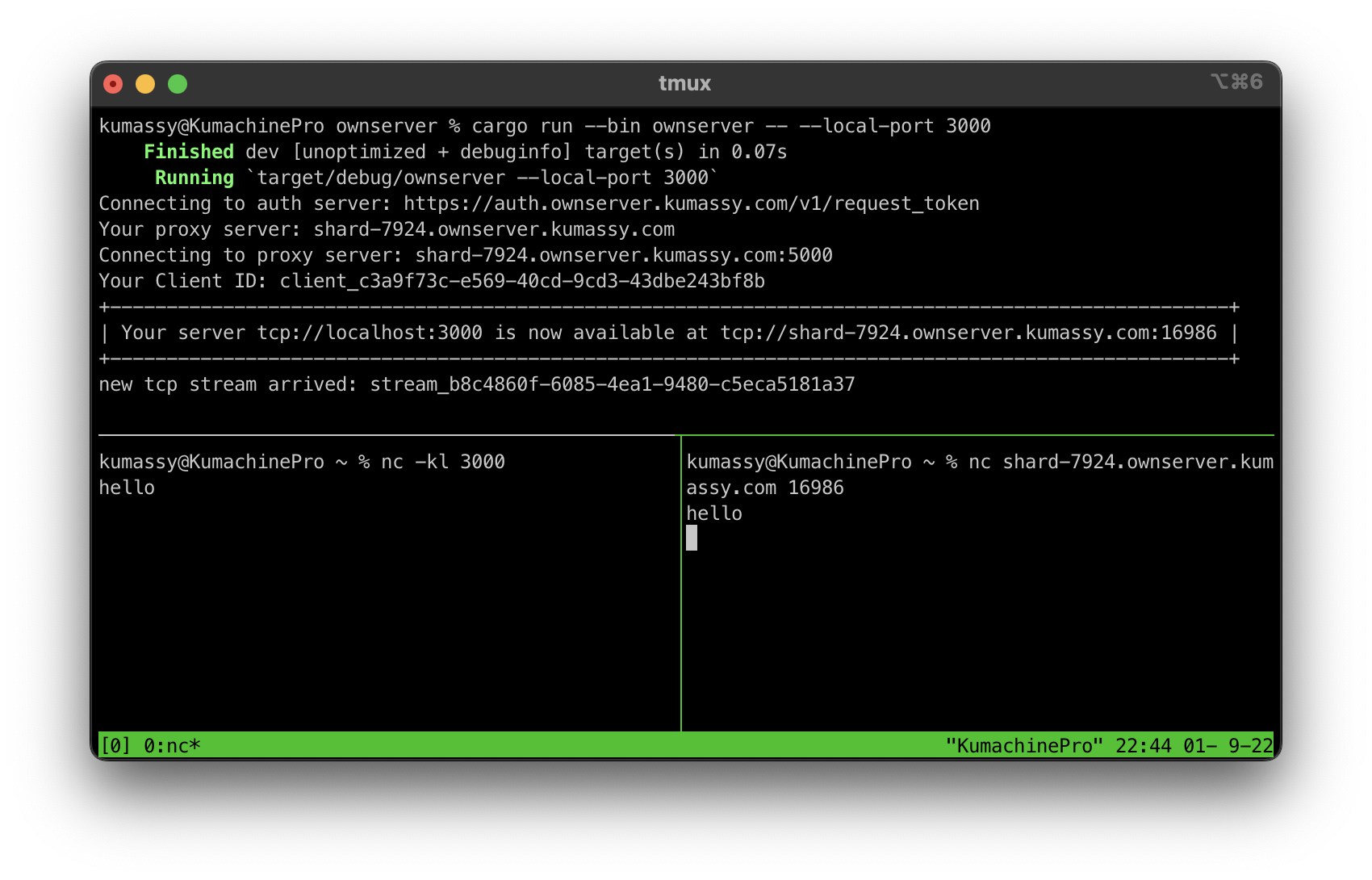Click 'hello' text in the right pane
This screenshot has height=880, width=1372.
tap(714, 513)
